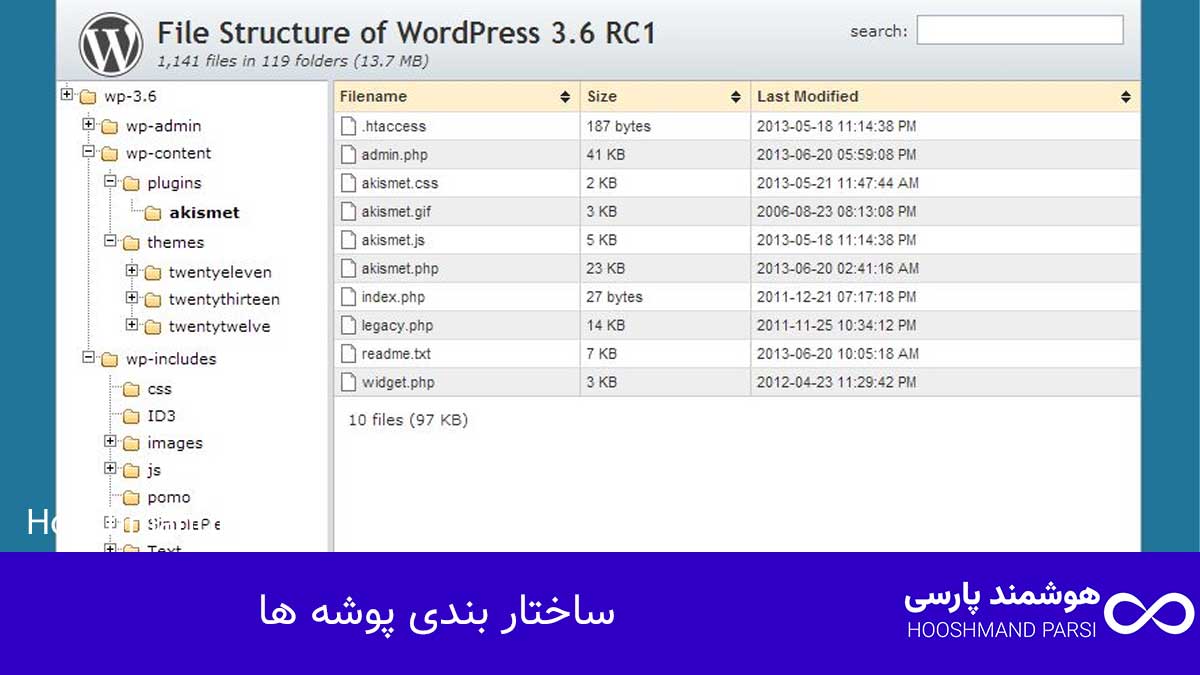Open the twentythirteen tree label
The image size is (1200, 675).
(x=224, y=299)
